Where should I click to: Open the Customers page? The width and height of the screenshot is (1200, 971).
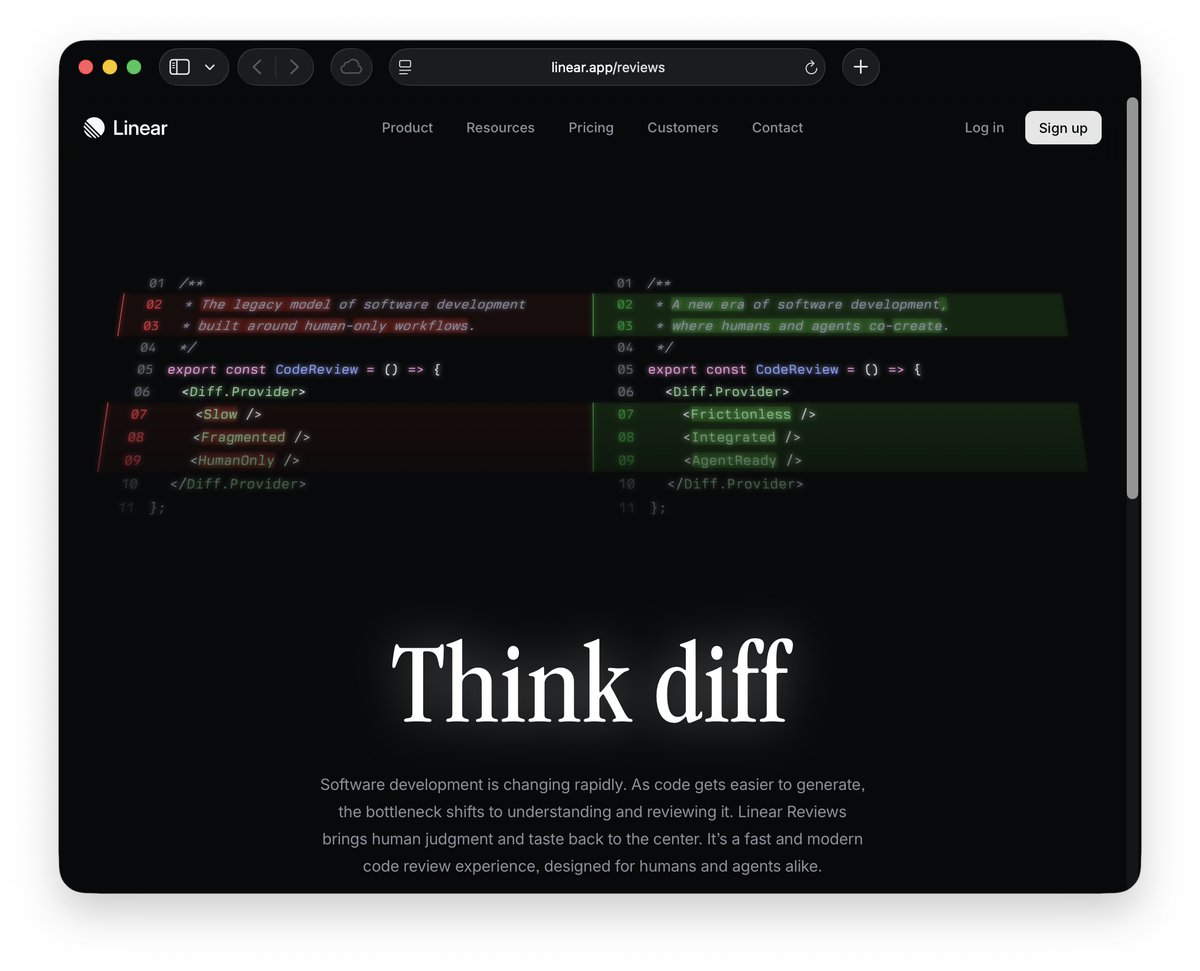[x=683, y=127]
